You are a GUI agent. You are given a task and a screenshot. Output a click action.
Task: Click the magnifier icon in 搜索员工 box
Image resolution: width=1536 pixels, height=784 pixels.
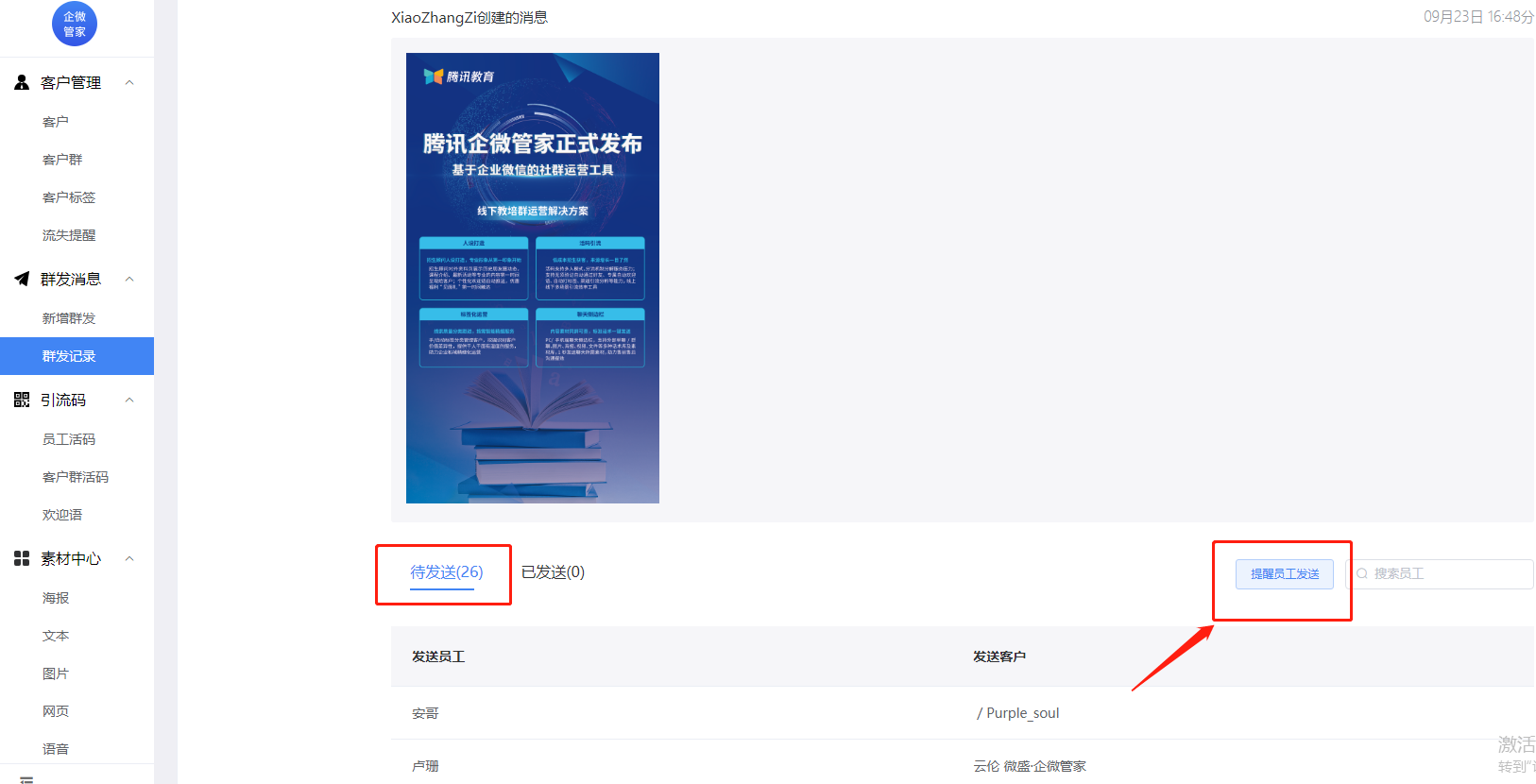[1362, 573]
